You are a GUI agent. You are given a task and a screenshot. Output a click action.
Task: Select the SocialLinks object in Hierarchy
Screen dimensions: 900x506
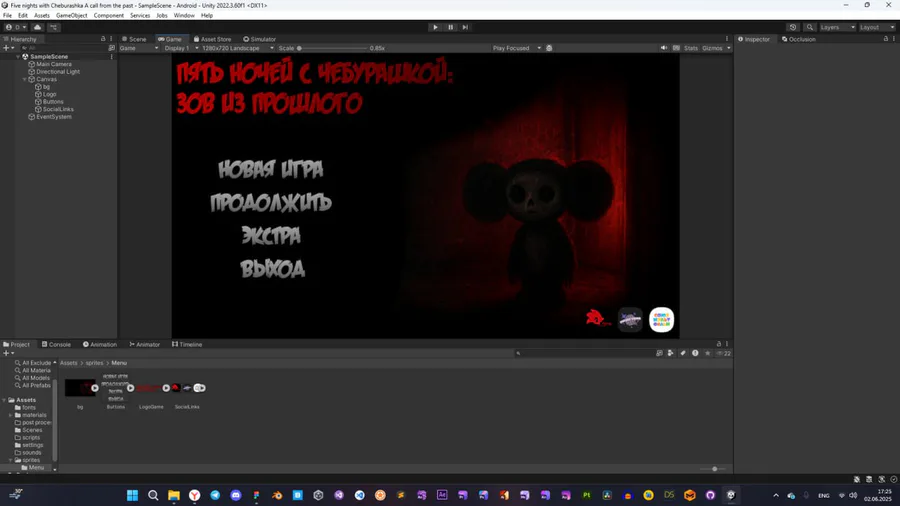point(58,109)
